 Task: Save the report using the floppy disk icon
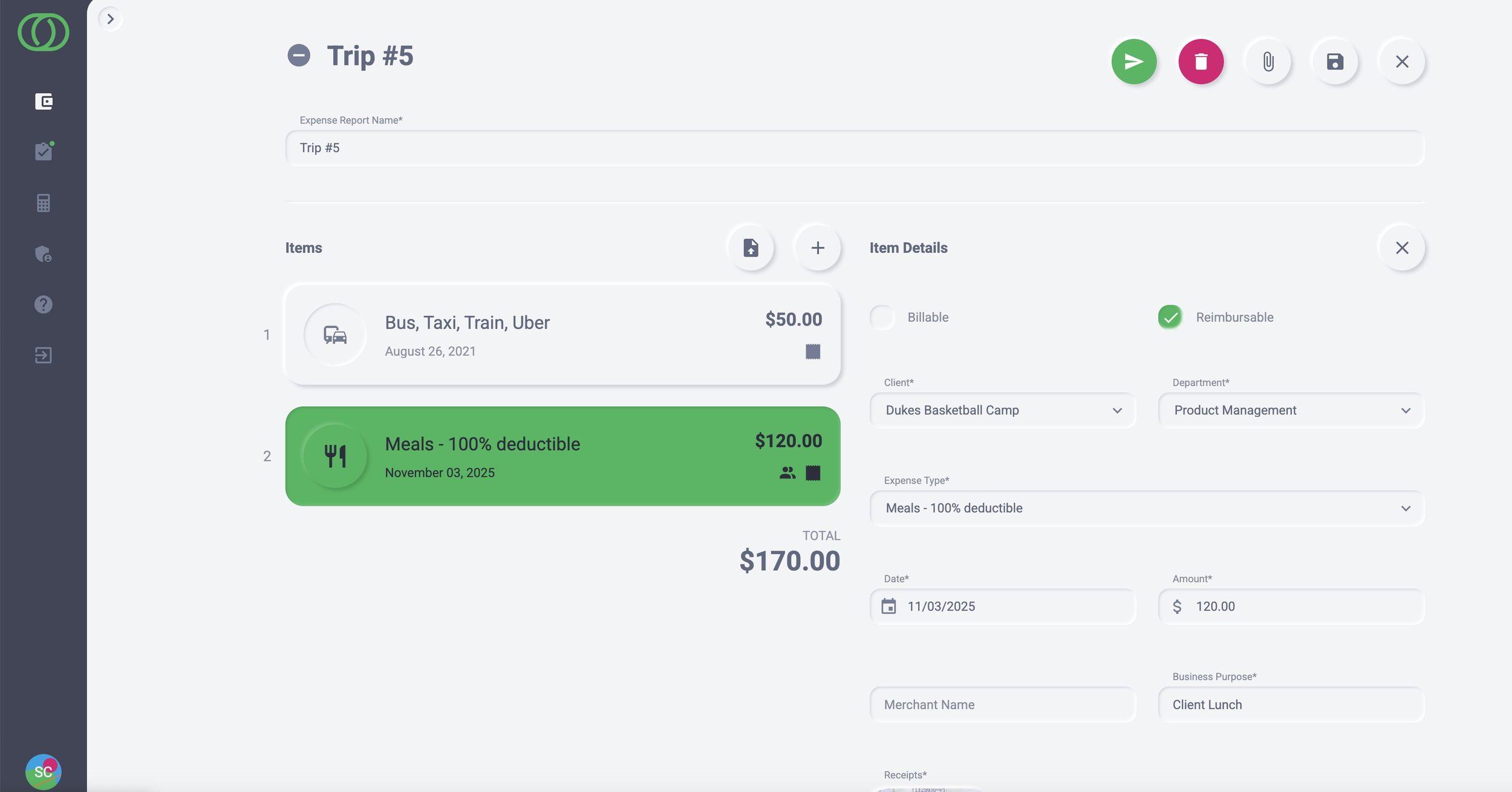point(1335,62)
